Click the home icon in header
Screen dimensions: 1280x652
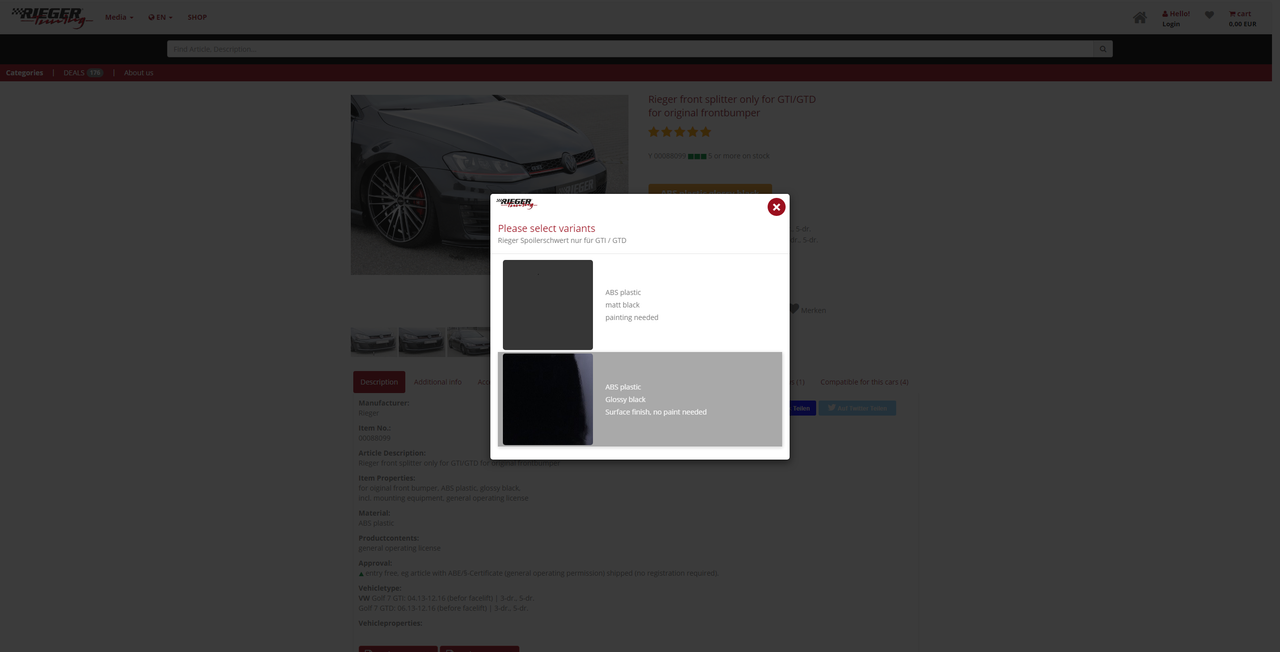[x=1140, y=17]
